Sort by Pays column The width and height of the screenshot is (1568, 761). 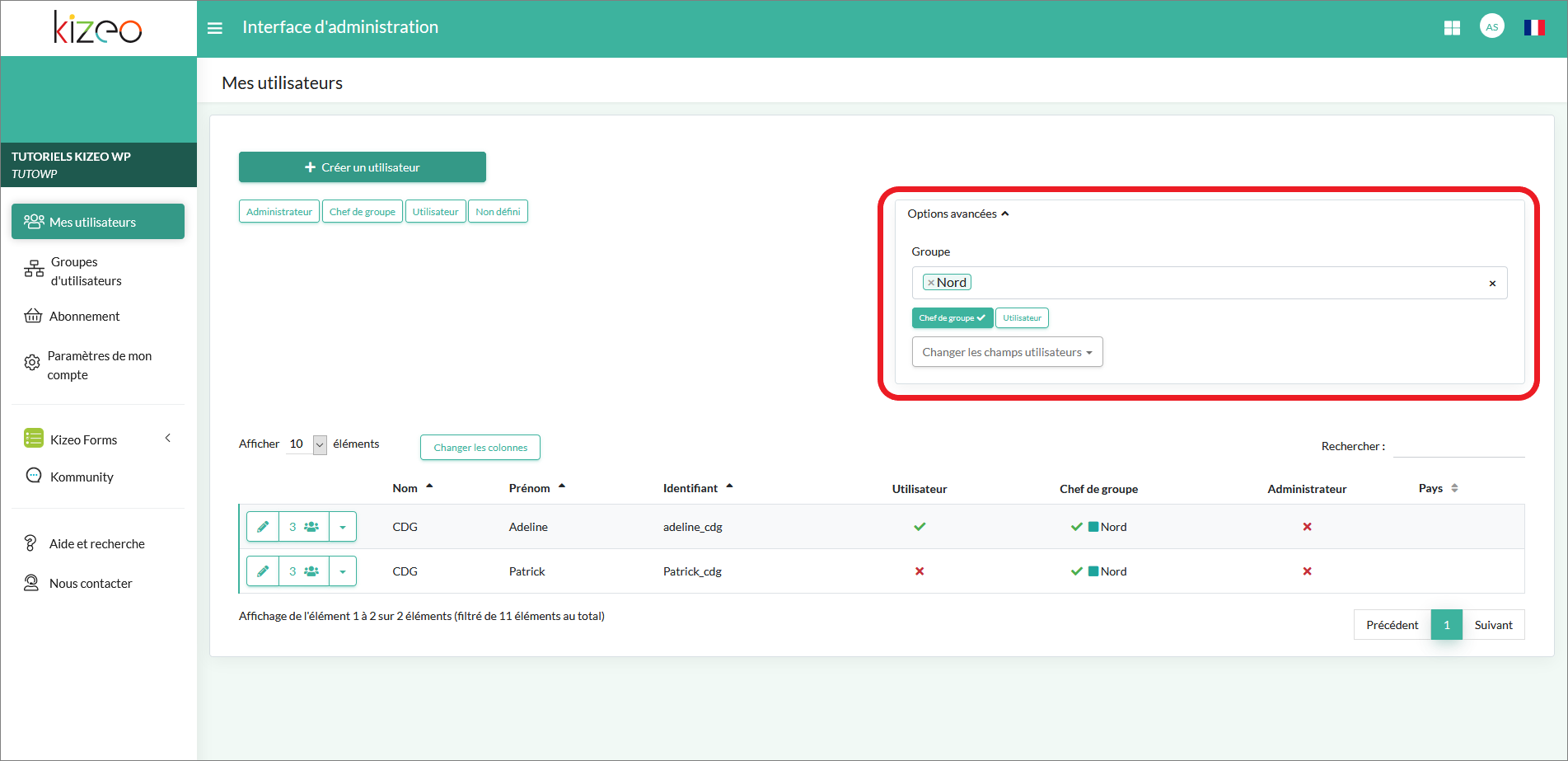point(1438,488)
